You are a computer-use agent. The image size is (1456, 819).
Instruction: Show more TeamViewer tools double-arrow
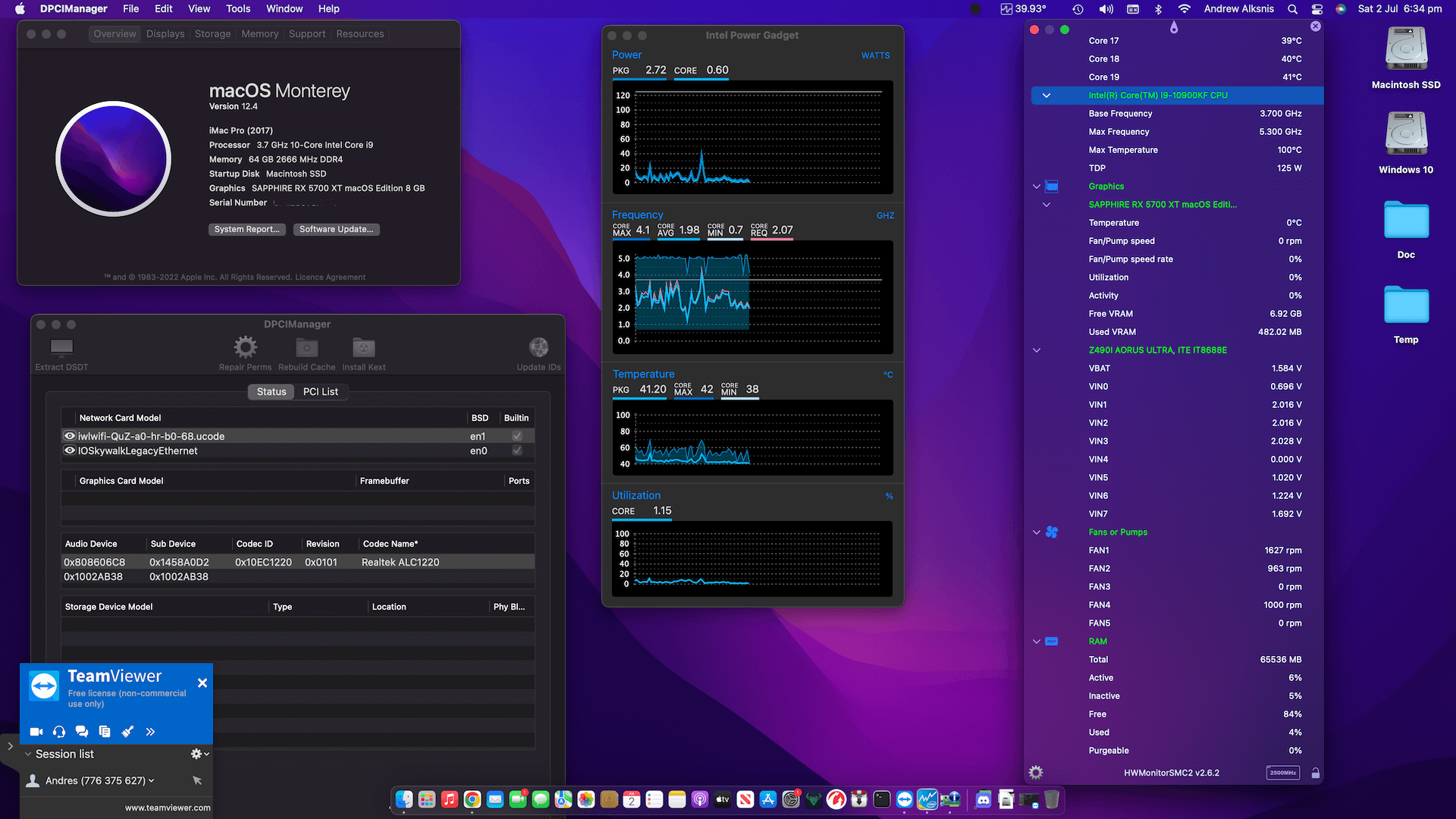click(150, 732)
